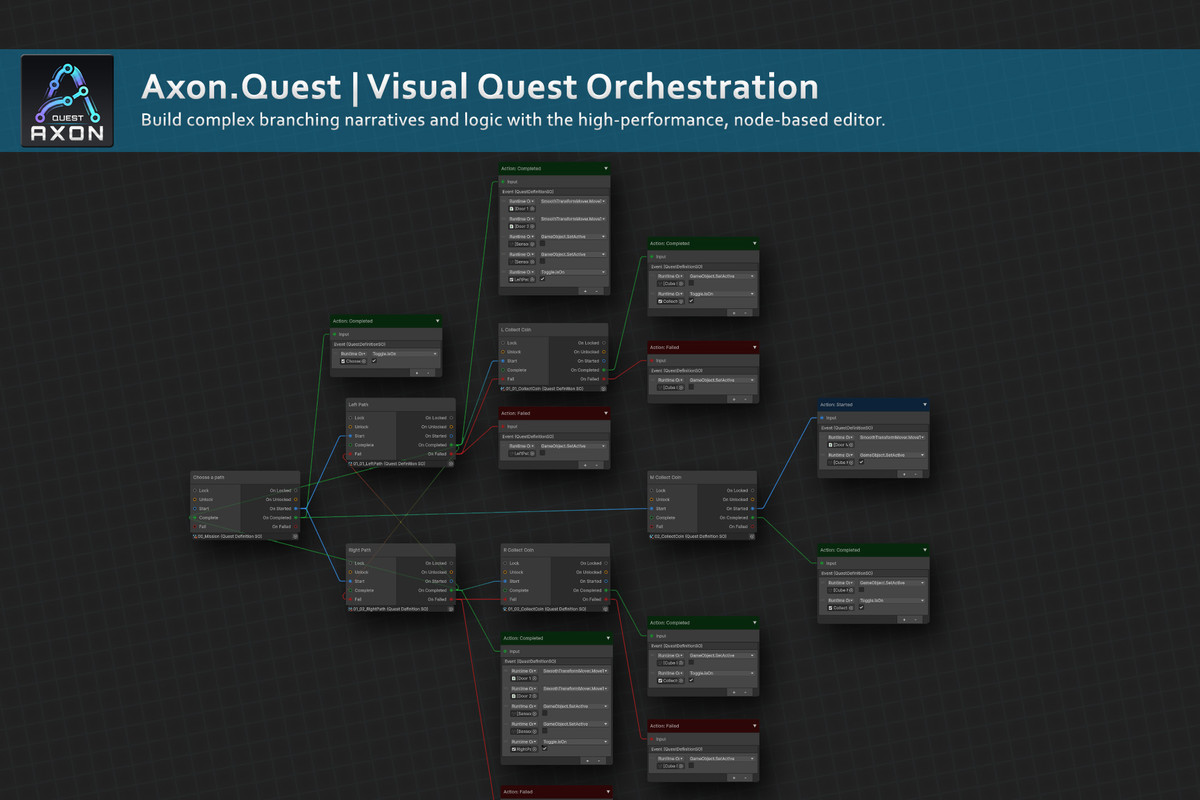
Task: Click Start port on Choose a path node
Action: [194, 508]
